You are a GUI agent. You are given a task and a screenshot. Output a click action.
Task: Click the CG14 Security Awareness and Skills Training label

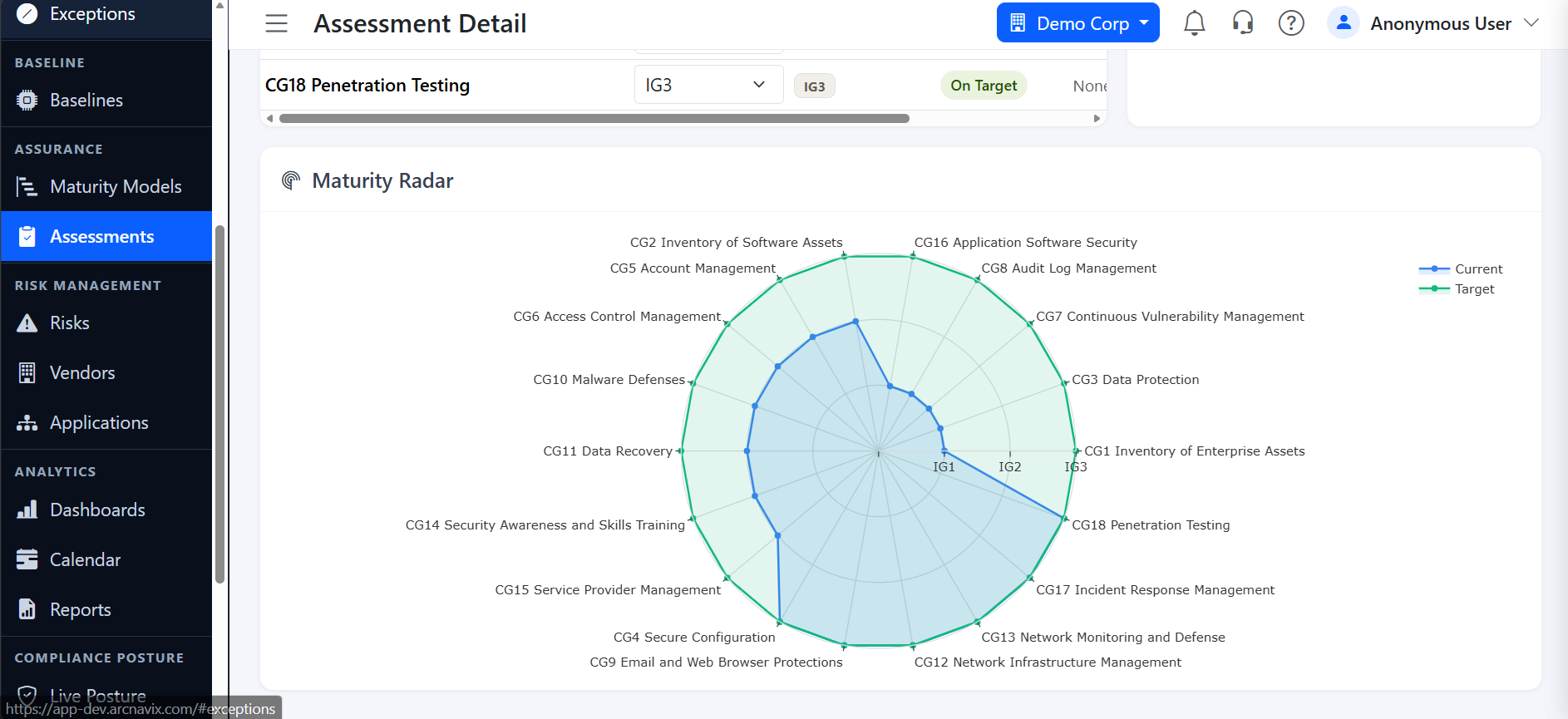pos(545,525)
